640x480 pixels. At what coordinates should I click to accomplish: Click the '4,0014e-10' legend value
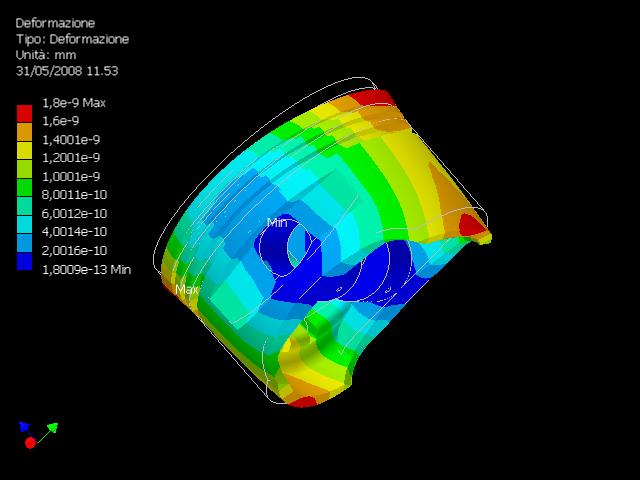(x=74, y=232)
